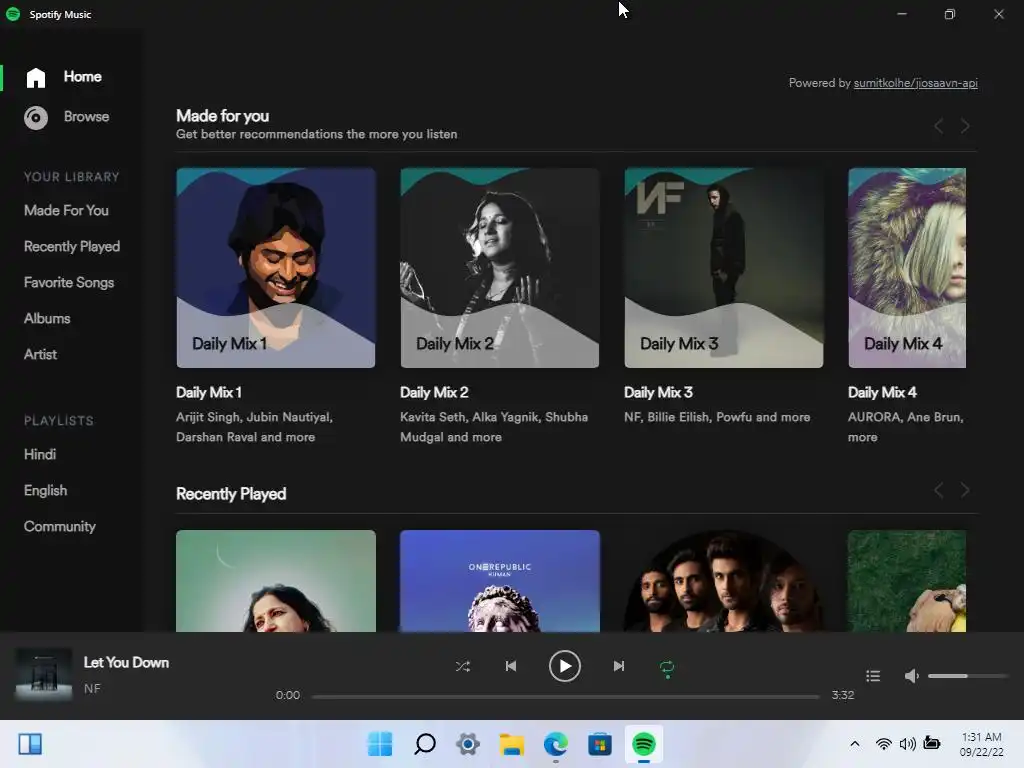Open the clock and date flyout
The width and height of the screenshot is (1024, 768).
pyautogui.click(x=982, y=744)
